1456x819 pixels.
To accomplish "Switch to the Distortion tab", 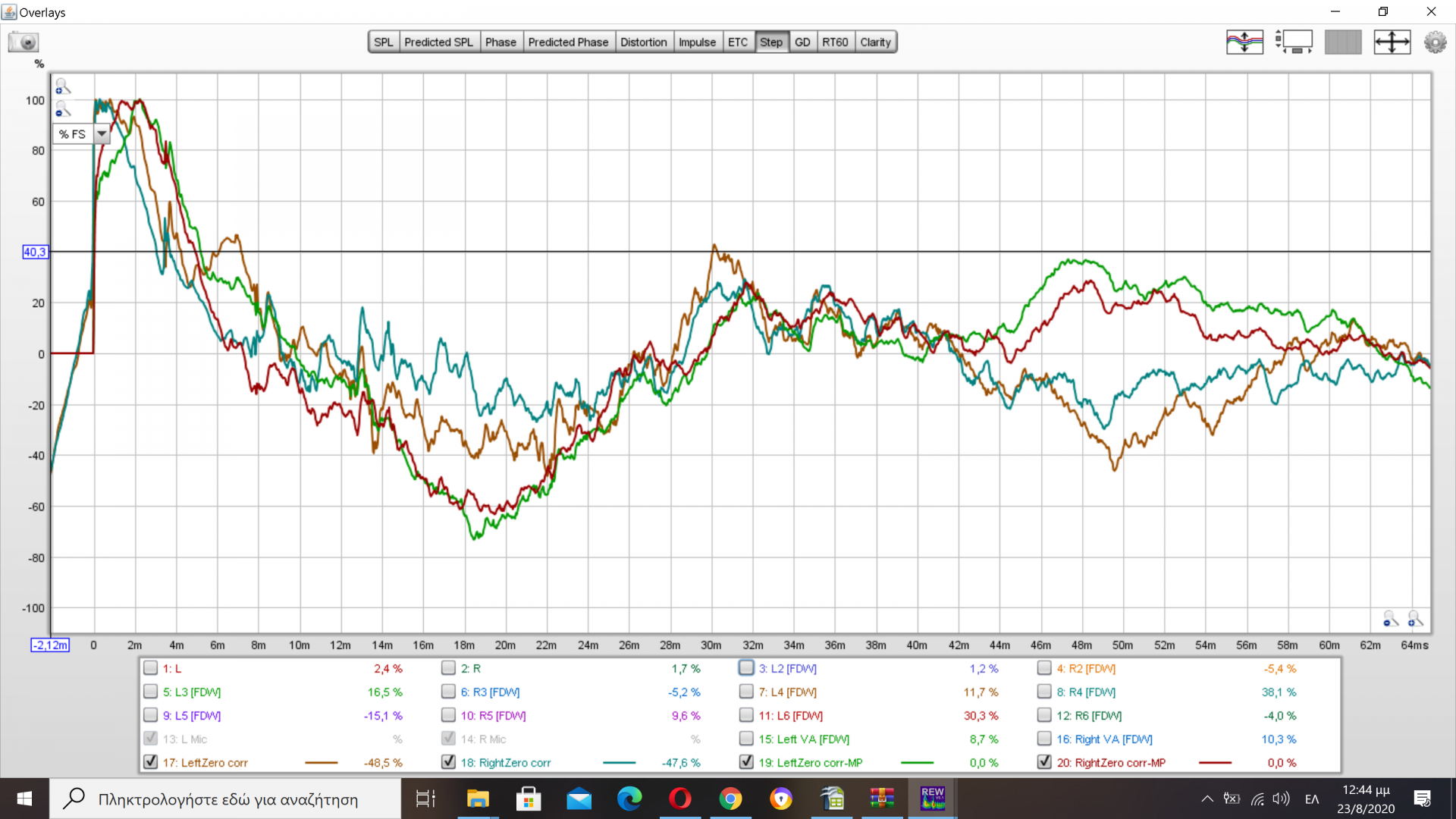I will (x=643, y=42).
